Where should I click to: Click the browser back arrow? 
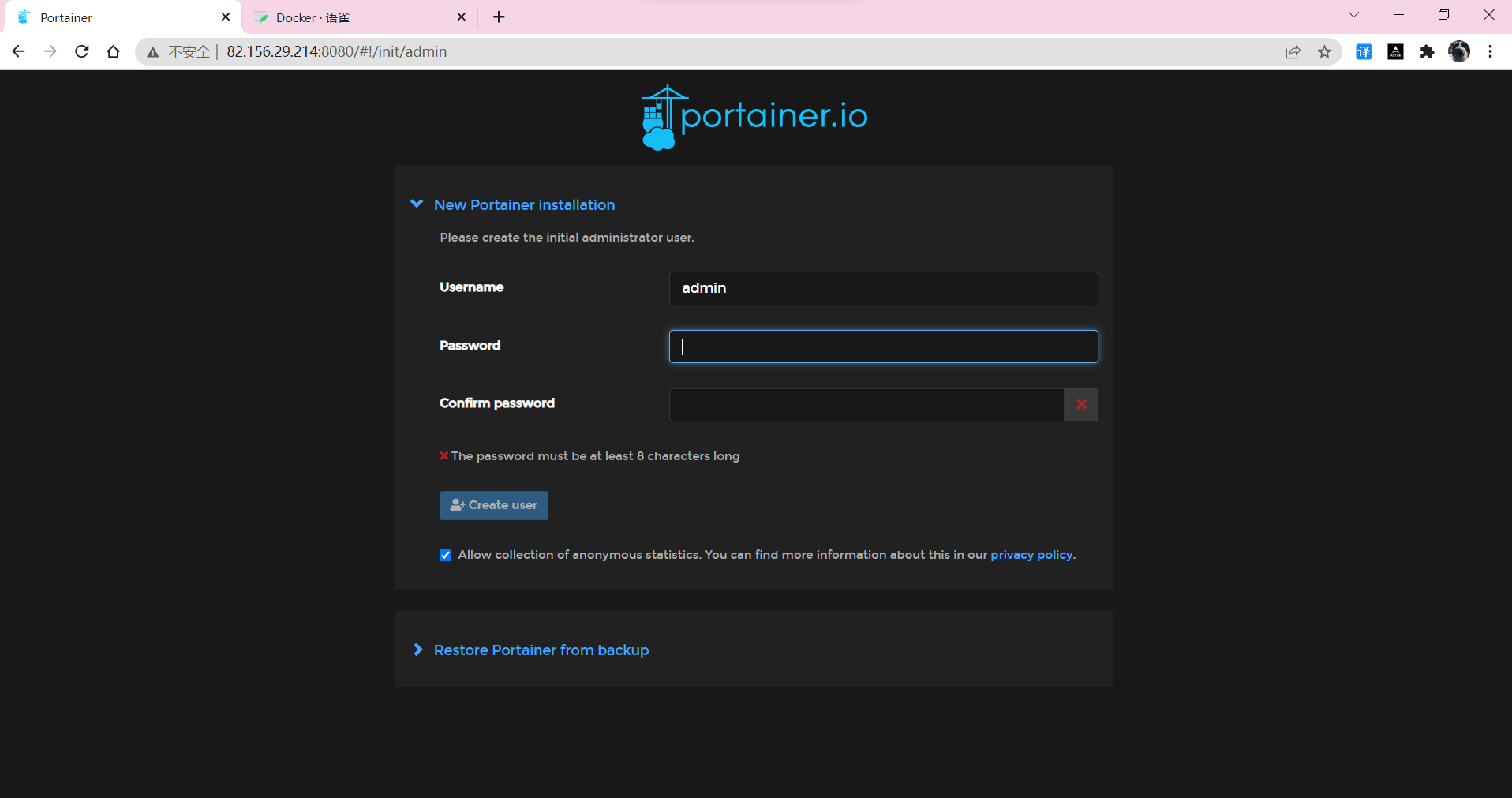pyautogui.click(x=19, y=51)
